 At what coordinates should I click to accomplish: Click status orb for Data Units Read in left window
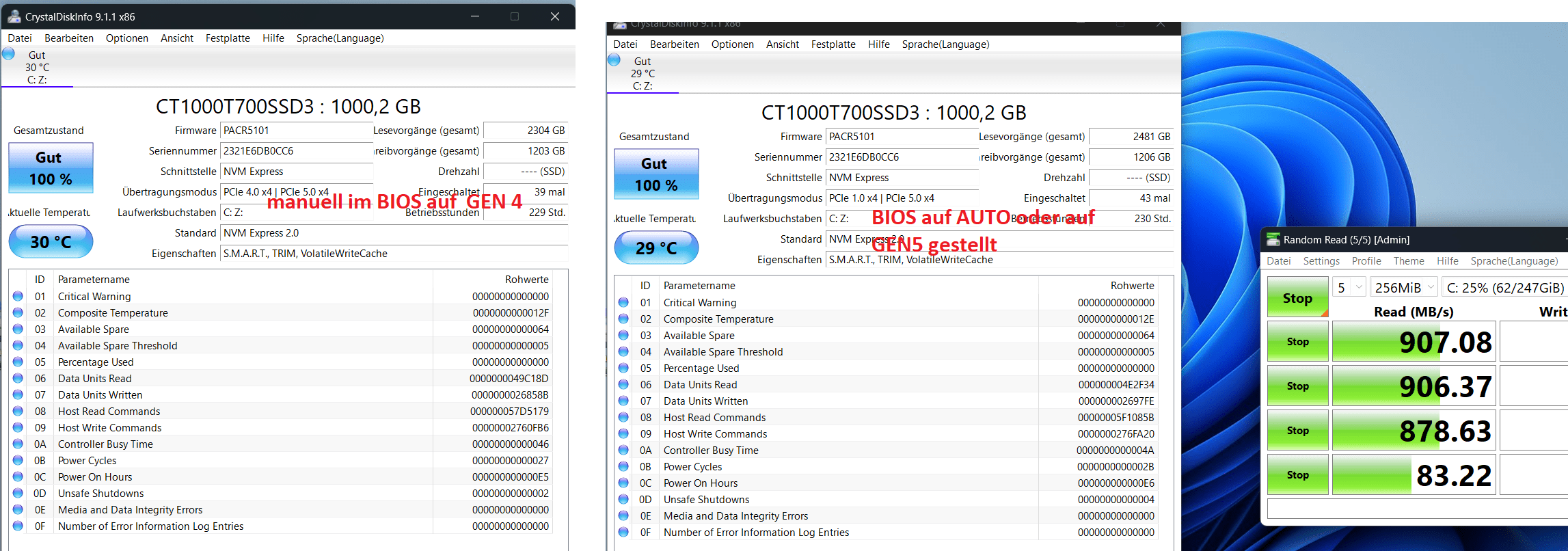tap(18, 378)
